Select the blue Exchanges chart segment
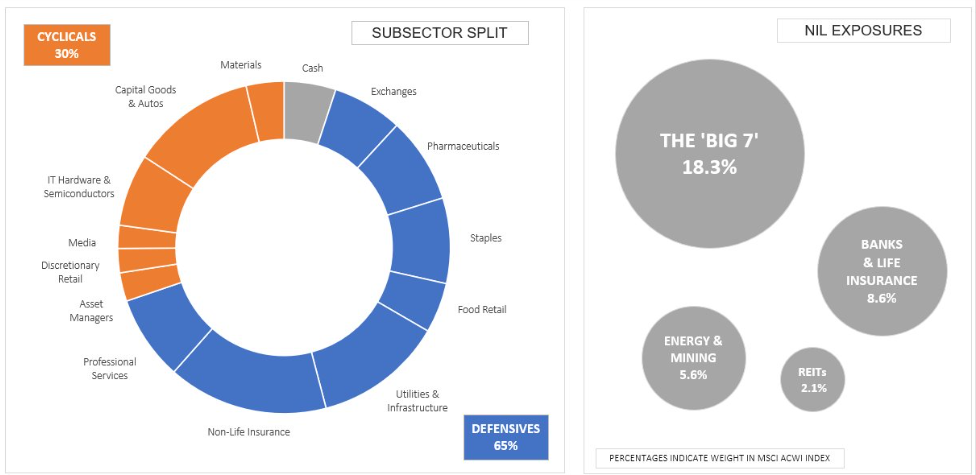Image resolution: width=976 pixels, height=475 pixels. point(355,121)
